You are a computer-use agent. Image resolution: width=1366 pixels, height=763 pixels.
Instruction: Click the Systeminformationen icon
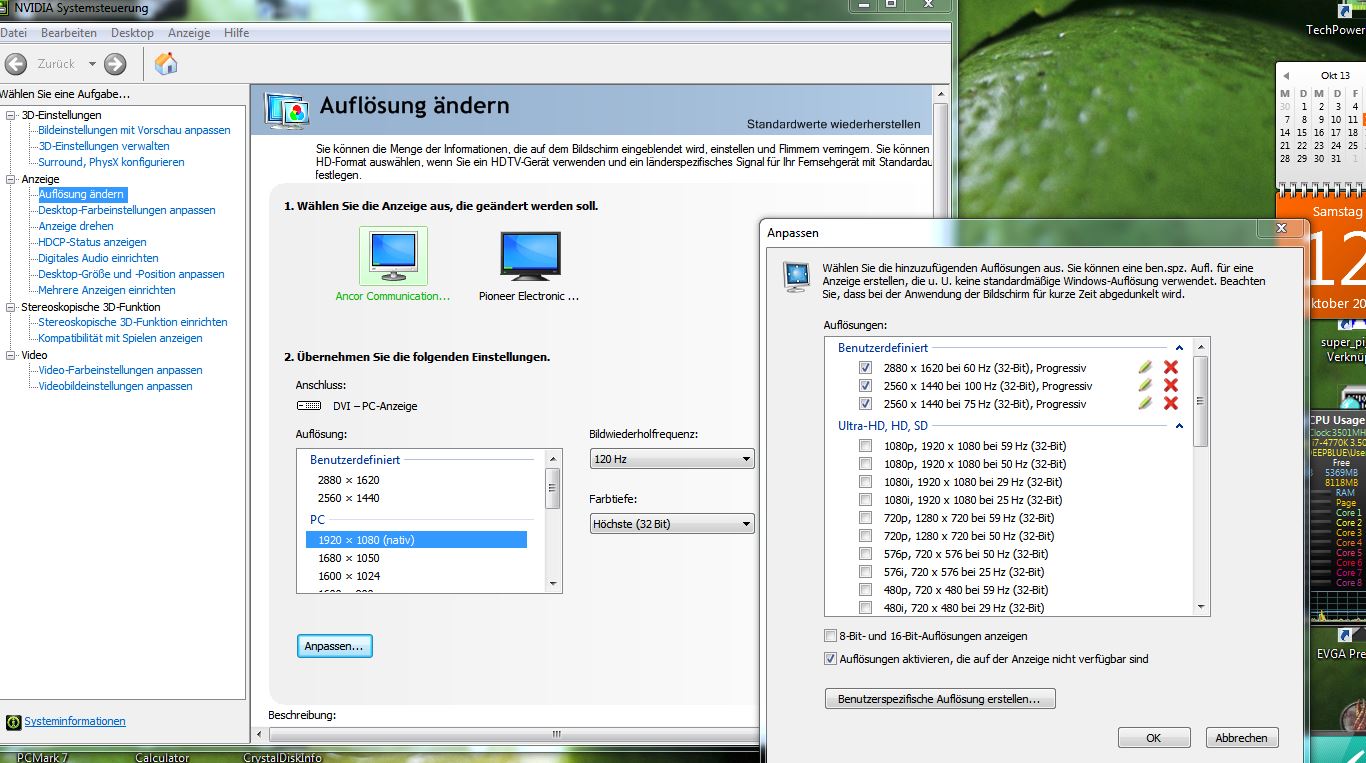coord(14,722)
